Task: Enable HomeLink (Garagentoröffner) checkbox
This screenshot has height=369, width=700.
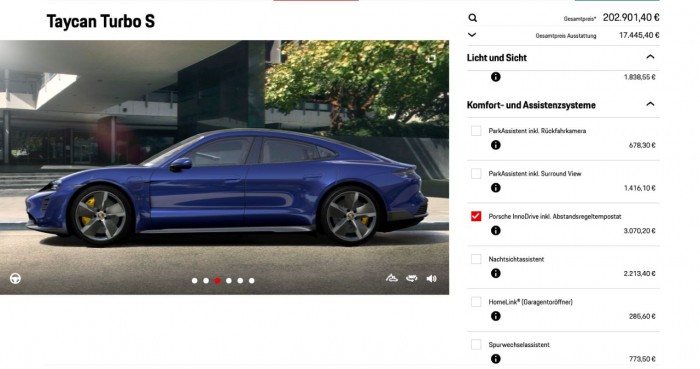Action: coord(476,302)
